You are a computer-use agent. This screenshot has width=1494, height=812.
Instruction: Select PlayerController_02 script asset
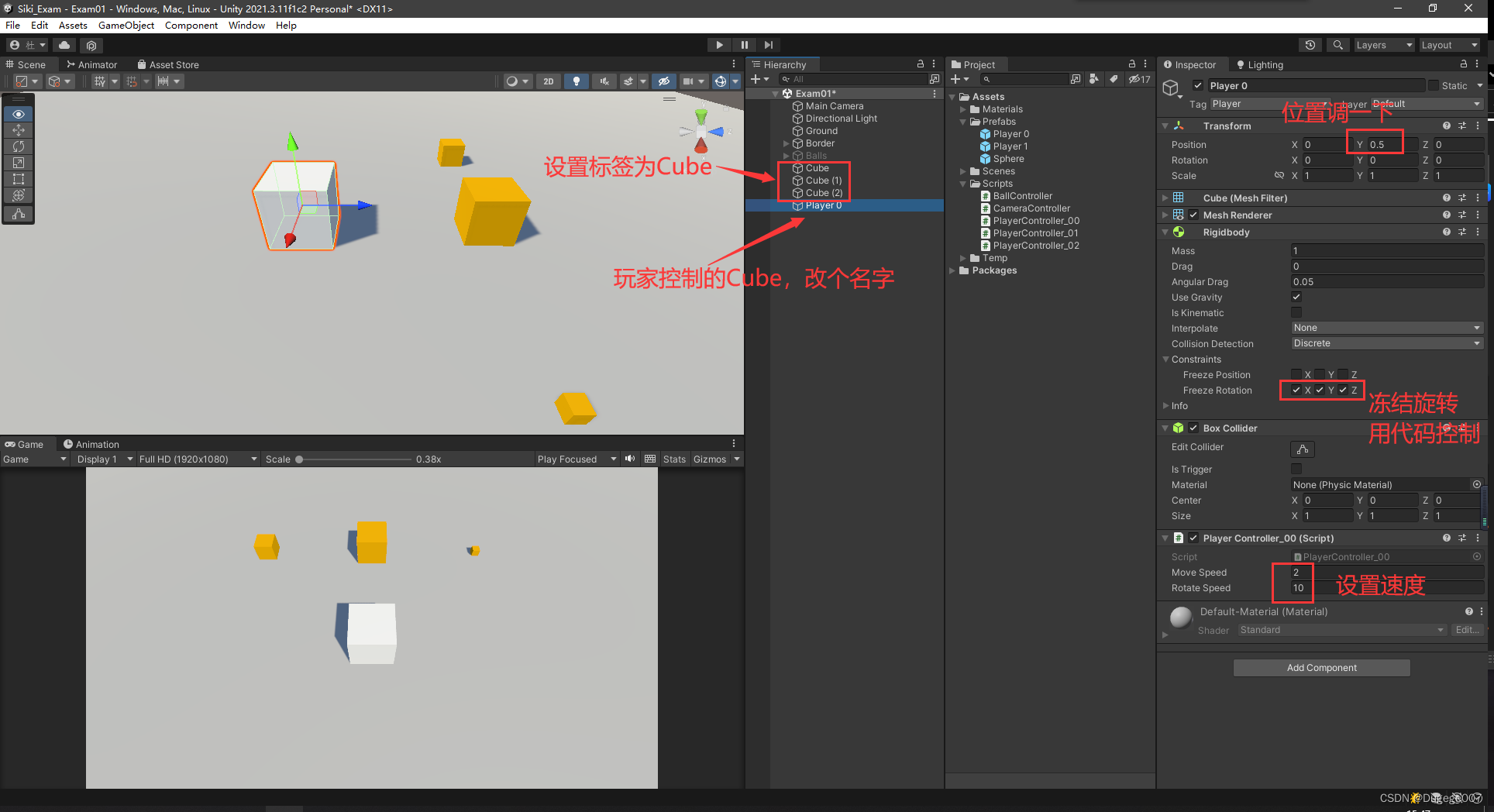(1036, 246)
